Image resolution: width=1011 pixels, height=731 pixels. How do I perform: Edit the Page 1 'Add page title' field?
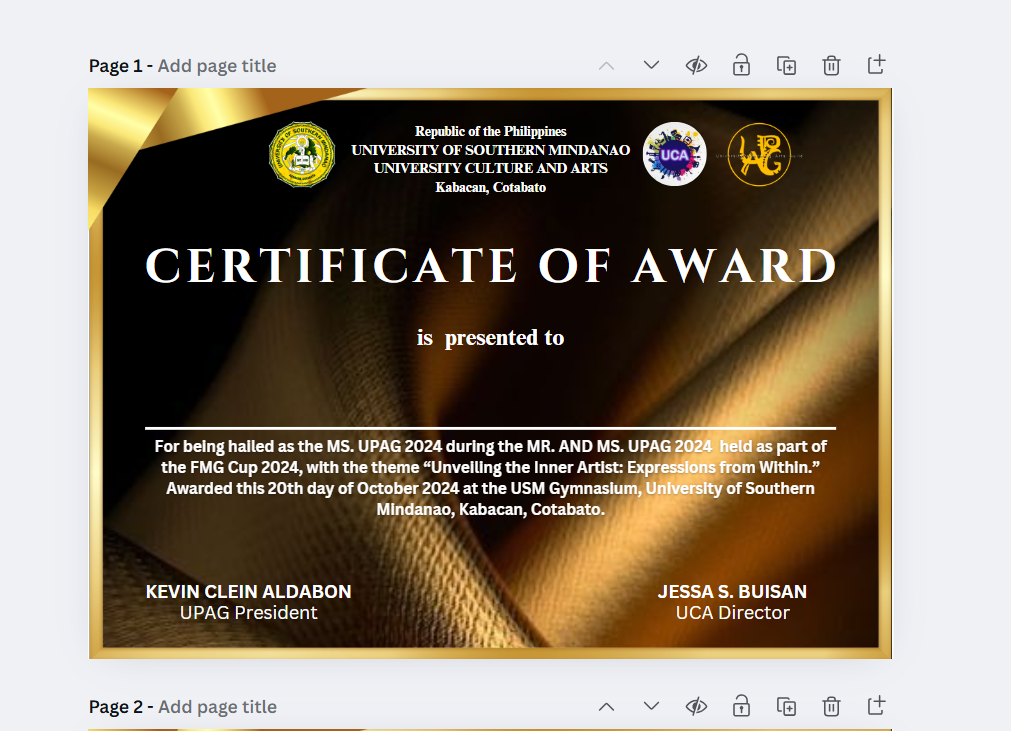[217, 66]
